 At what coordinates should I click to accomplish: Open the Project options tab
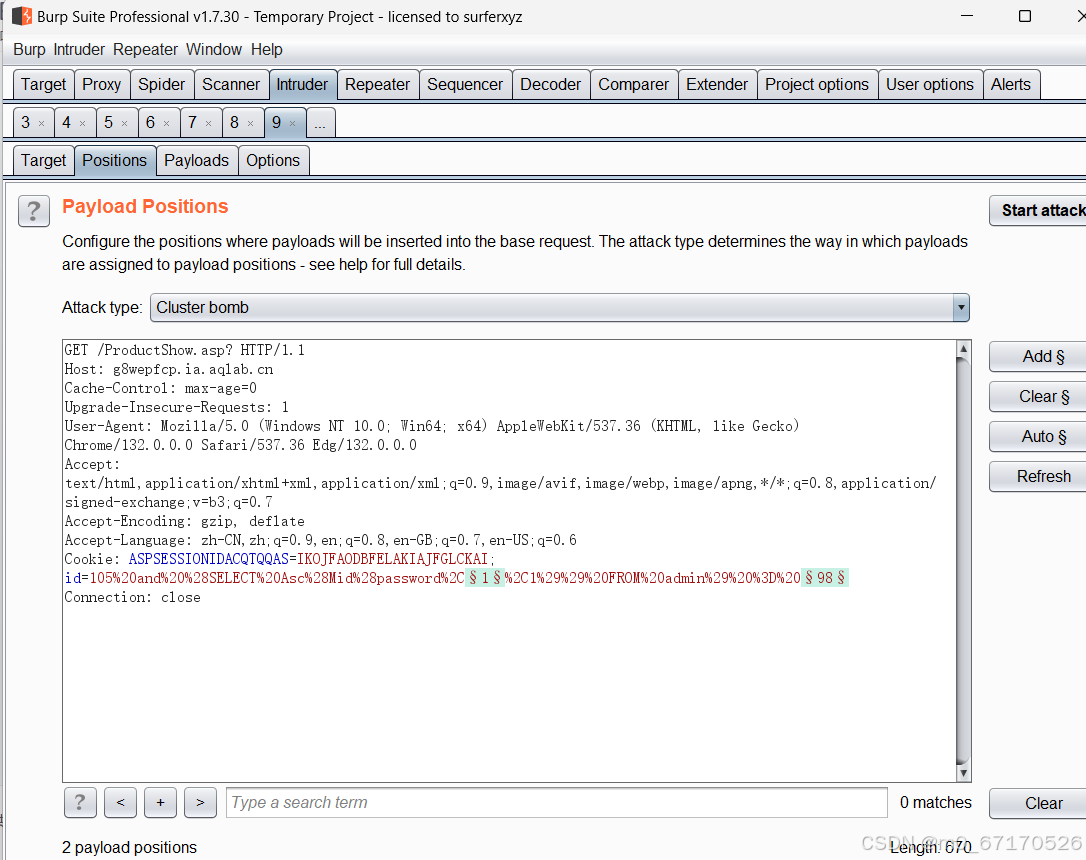(817, 84)
